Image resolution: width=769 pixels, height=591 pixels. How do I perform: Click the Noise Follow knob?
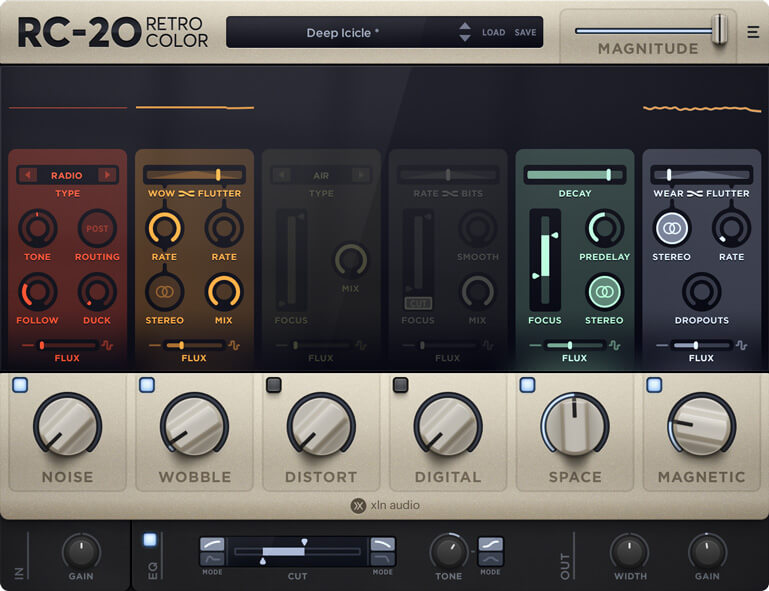click(38, 292)
